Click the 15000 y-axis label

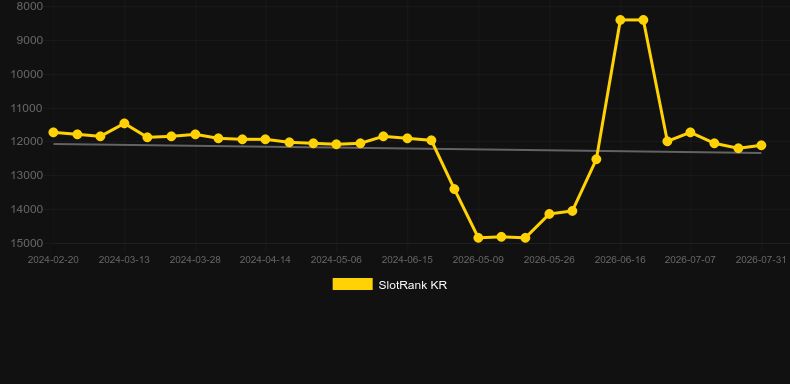coord(27,243)
